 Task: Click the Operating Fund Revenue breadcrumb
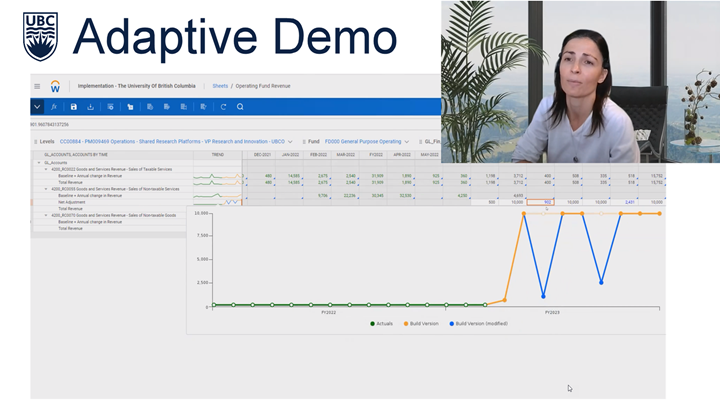pos(263,86)
